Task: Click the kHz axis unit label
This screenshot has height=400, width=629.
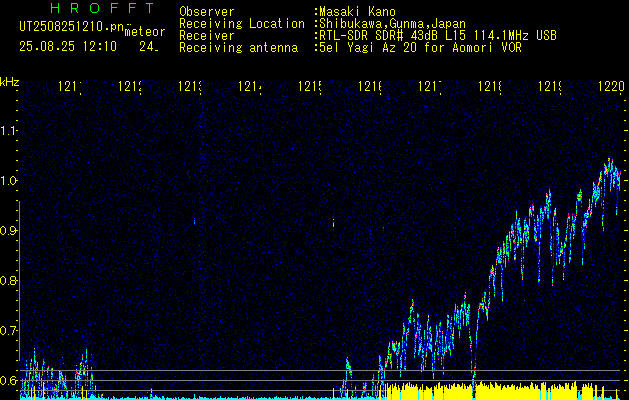Action: (x=9, y=82)
